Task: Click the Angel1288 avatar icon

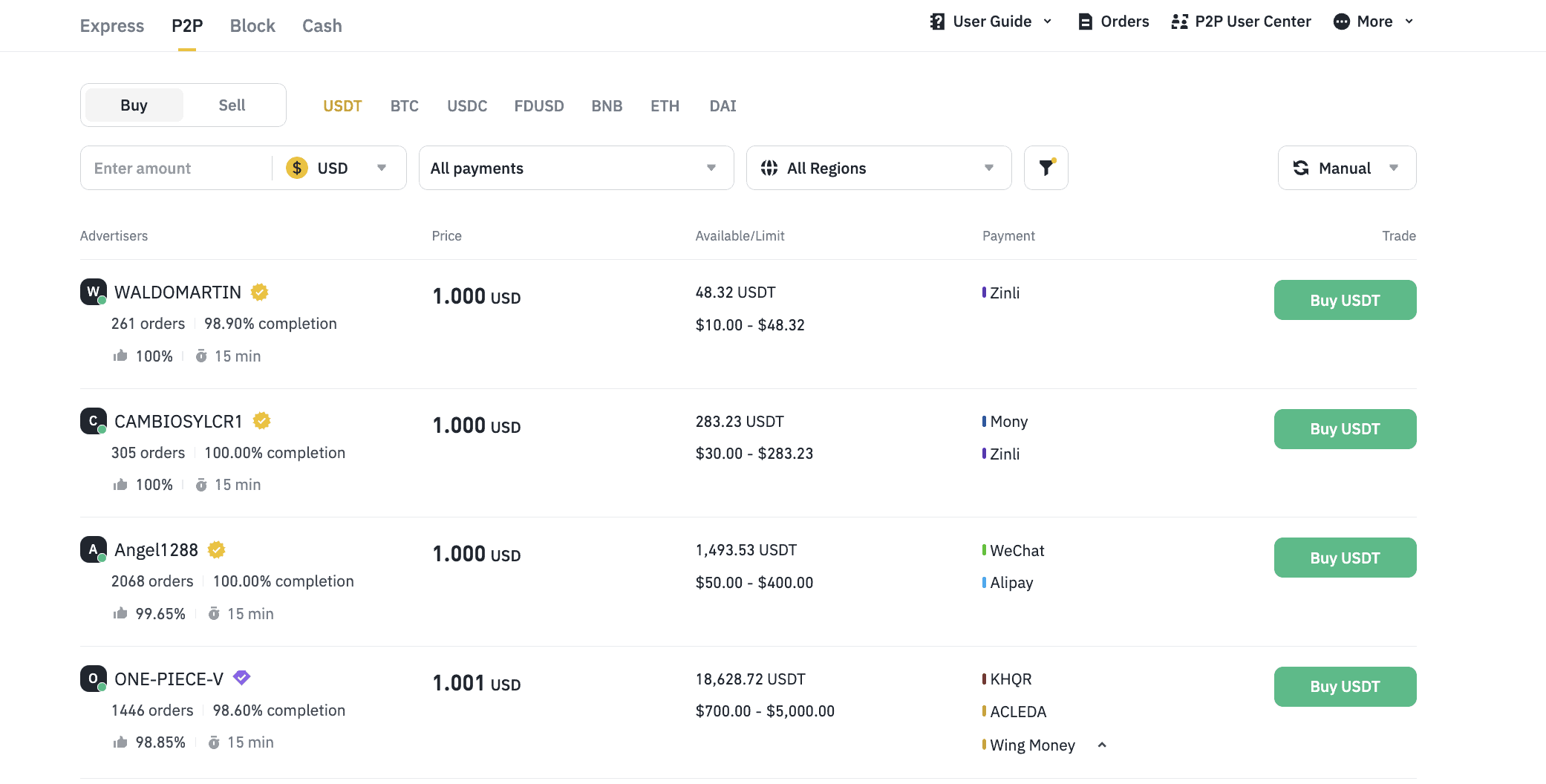Action: [93, 549]
